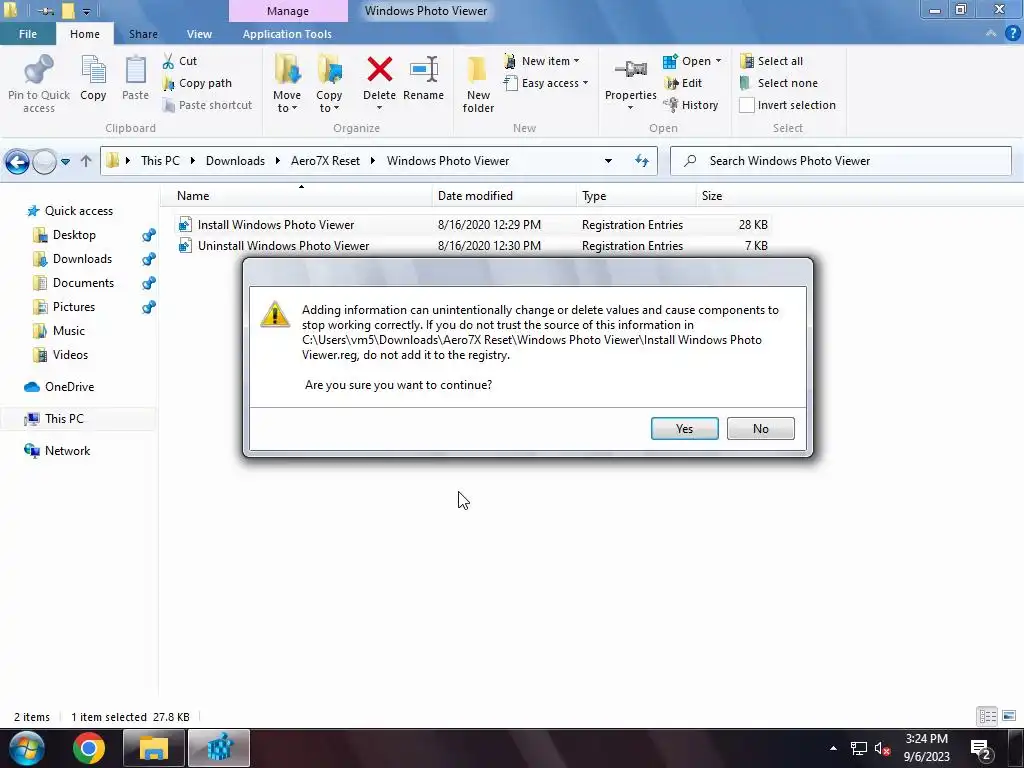The width and height of the screenshot is (1024, 768).
Task: Click Invert selection in the ribbon
Action: (788, 105)
